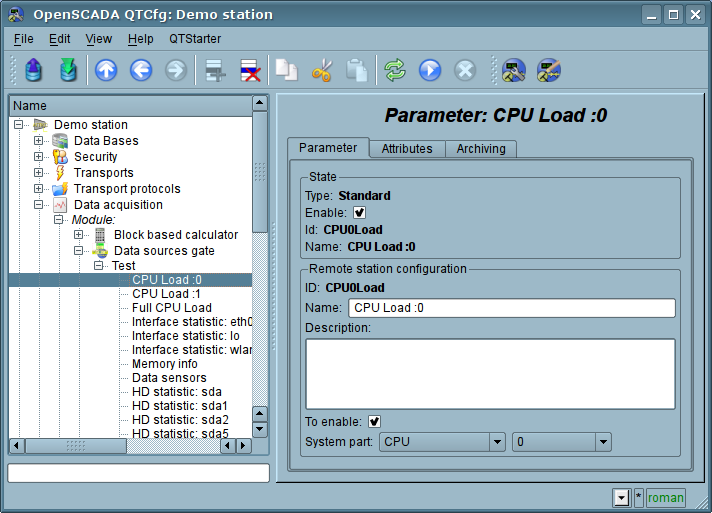712x513 pixels.
Task: Toggle the Enable checkbox in State
Action: (359, 212)
